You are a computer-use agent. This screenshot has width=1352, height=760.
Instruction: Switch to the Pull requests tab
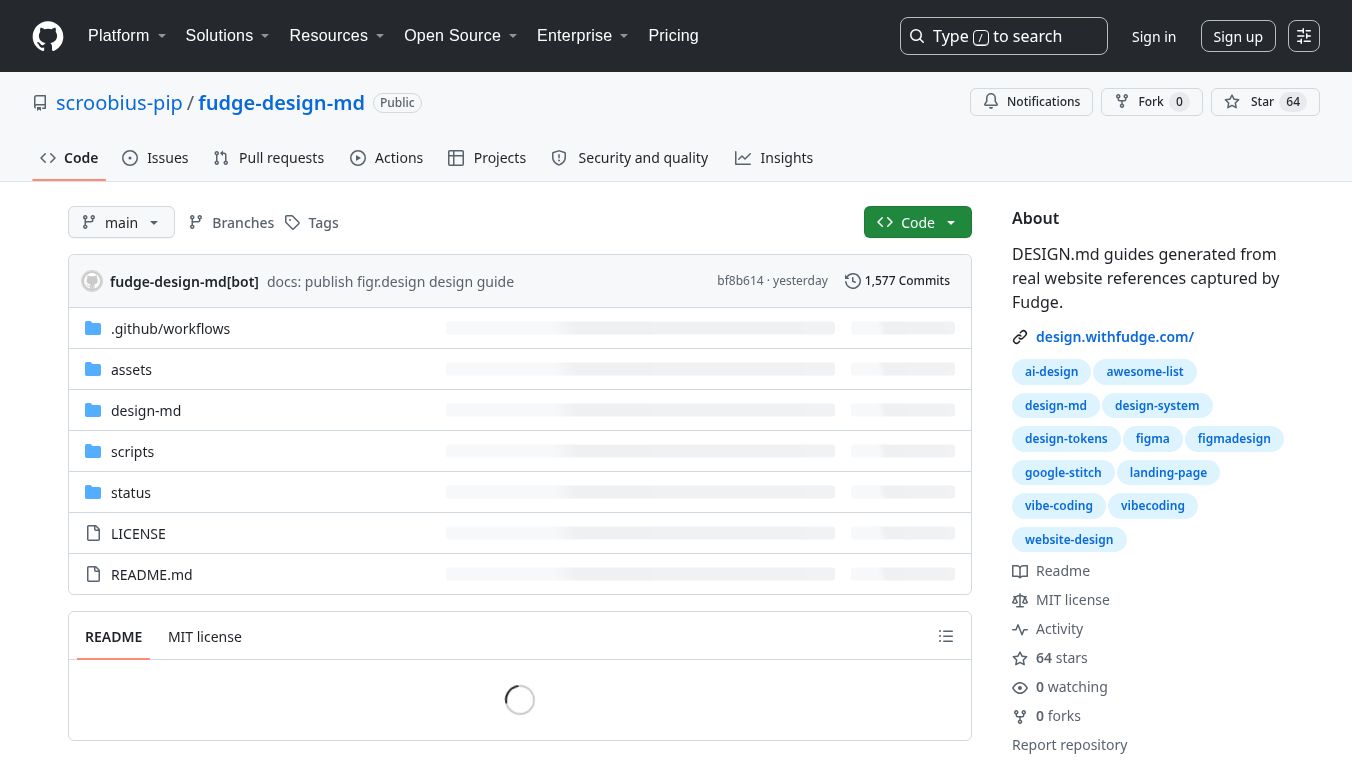coord(269,158)
